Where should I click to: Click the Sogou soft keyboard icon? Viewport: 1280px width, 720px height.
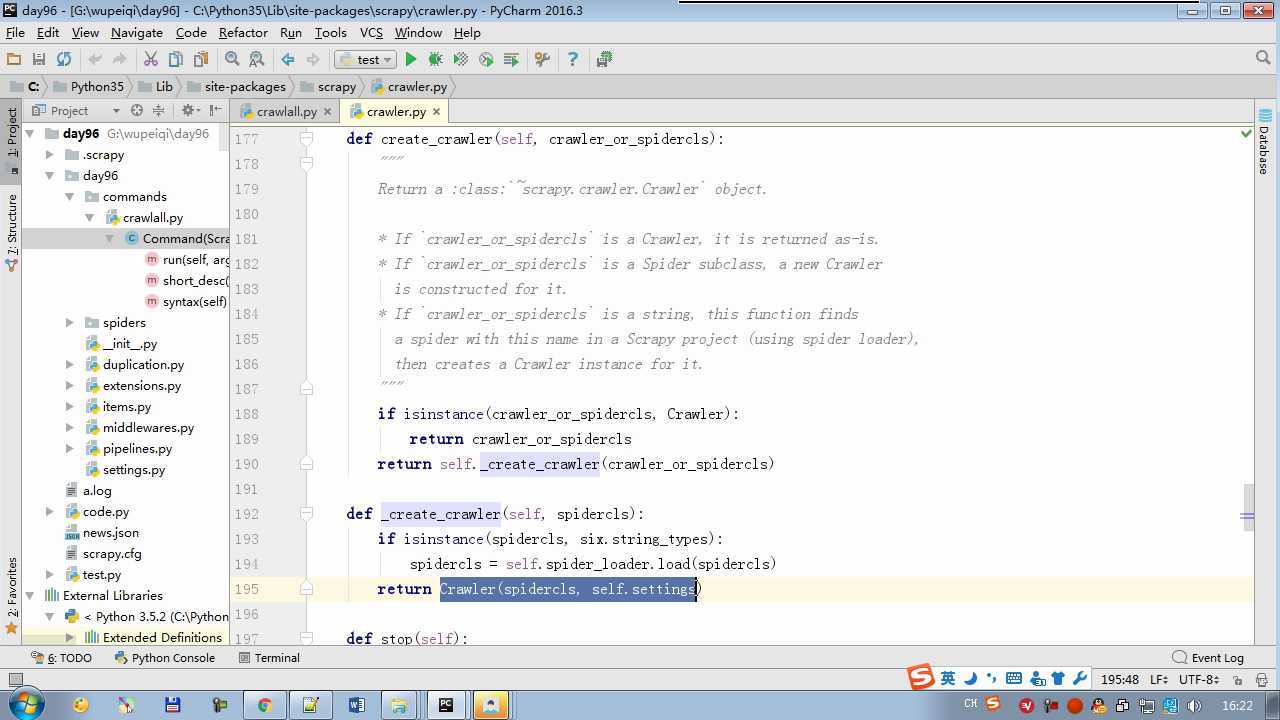(x=1014, y=678)
